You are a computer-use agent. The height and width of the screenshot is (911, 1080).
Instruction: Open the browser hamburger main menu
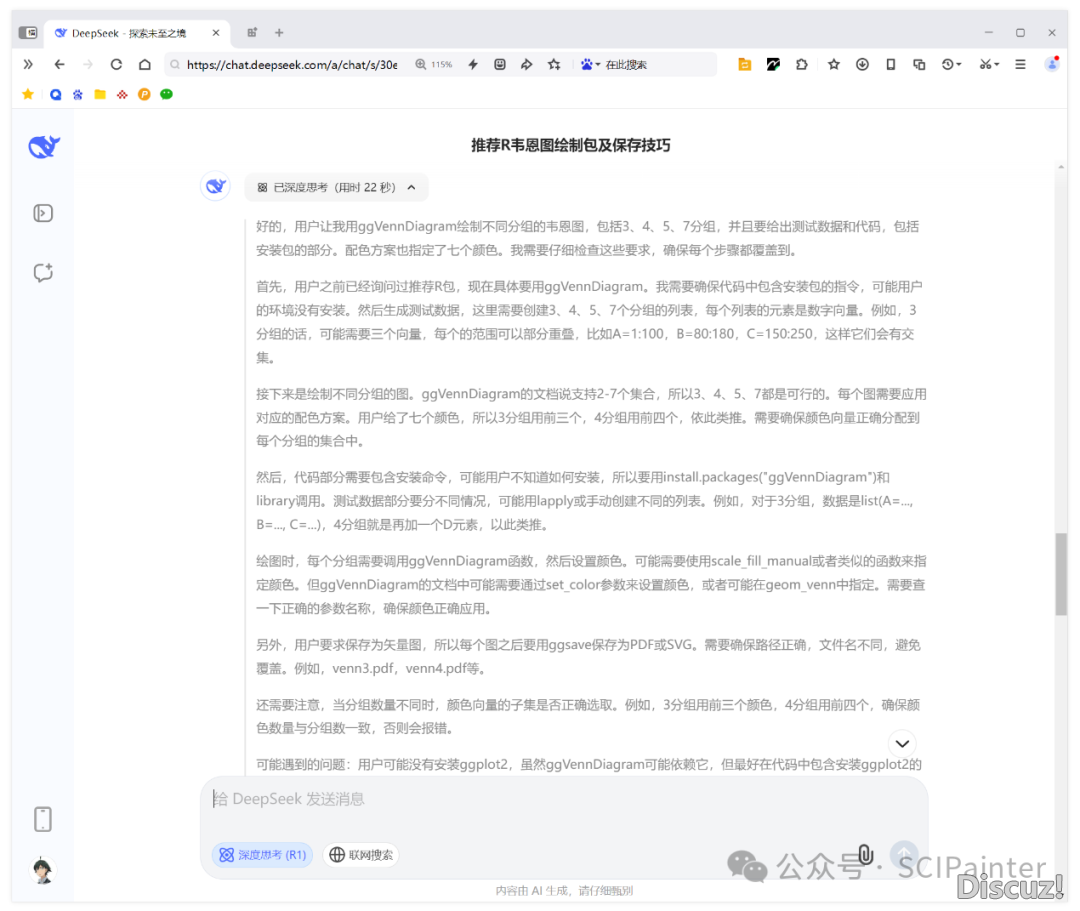pos(1020,65)
